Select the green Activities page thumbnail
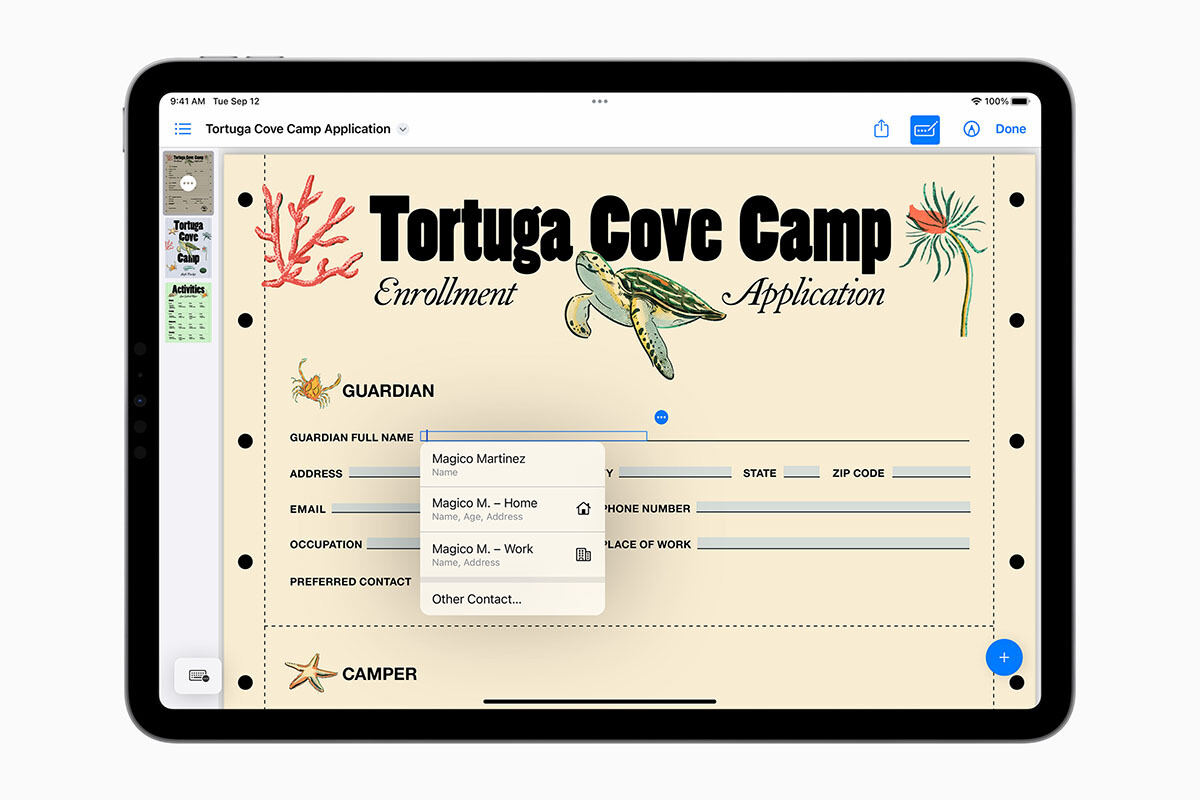Image resolution: width=1200 pixels, height=800 pixels. coord(188,312)
